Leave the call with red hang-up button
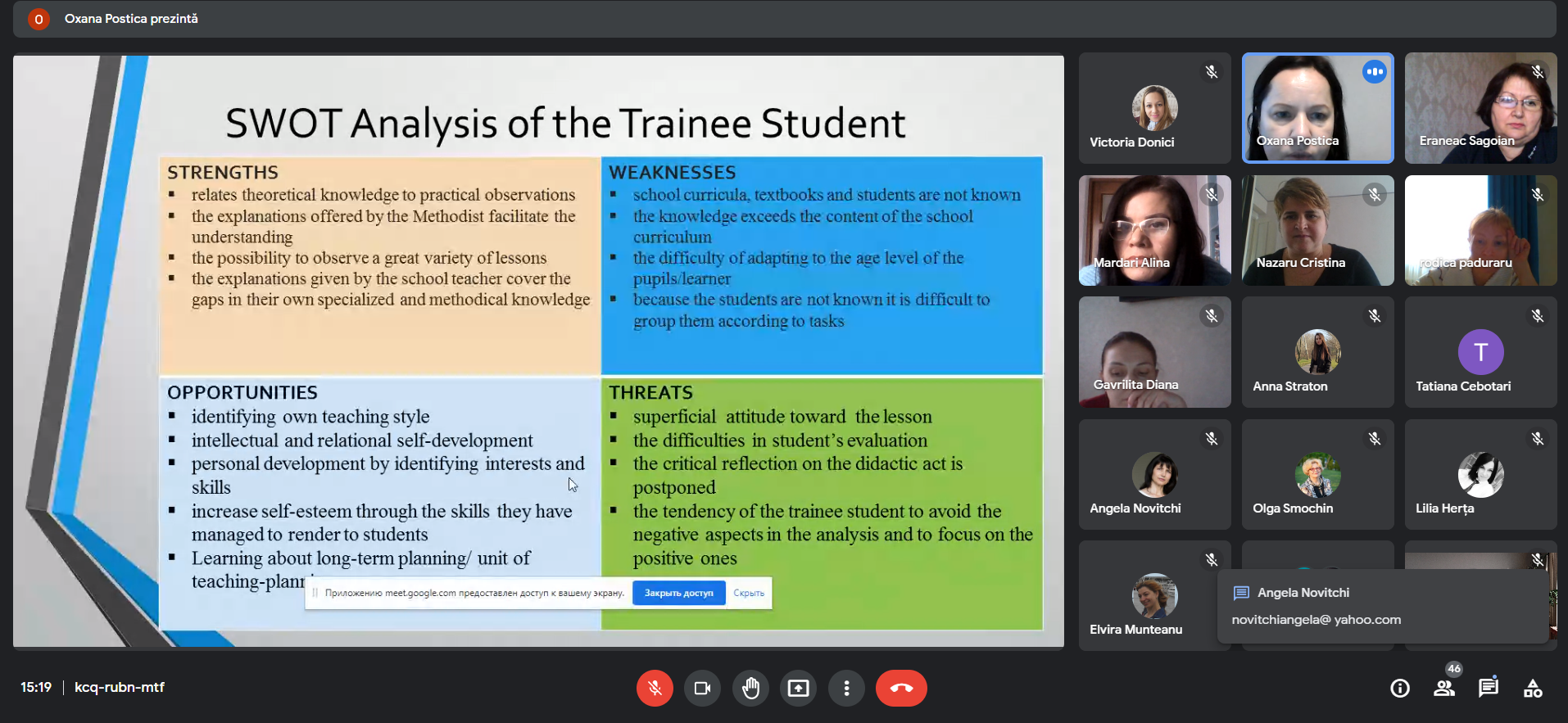 901,688
